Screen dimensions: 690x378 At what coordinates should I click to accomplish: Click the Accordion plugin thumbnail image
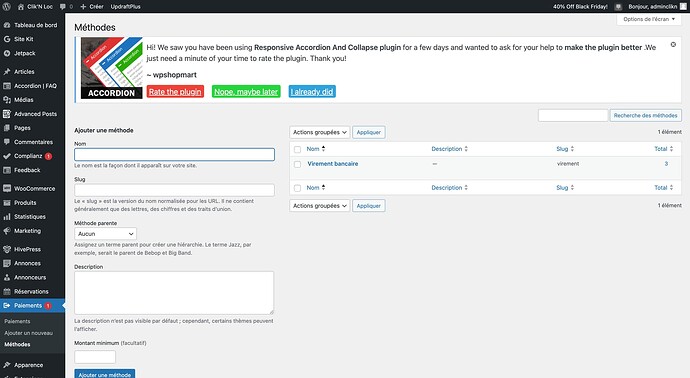(x=112, y=68)
